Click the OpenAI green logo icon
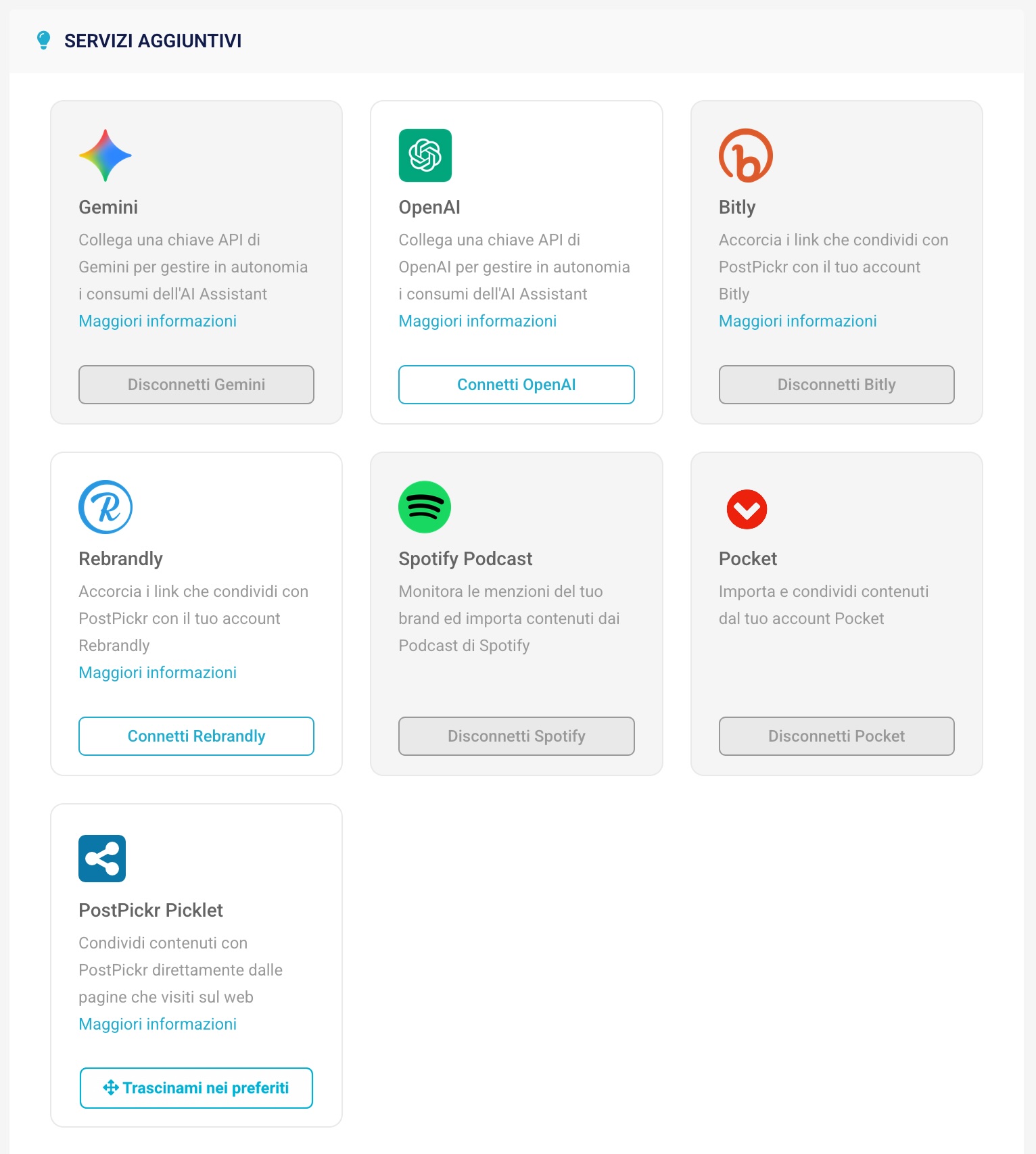Viewport: 1036px width, 1154px height. click(x=425, y=155)
